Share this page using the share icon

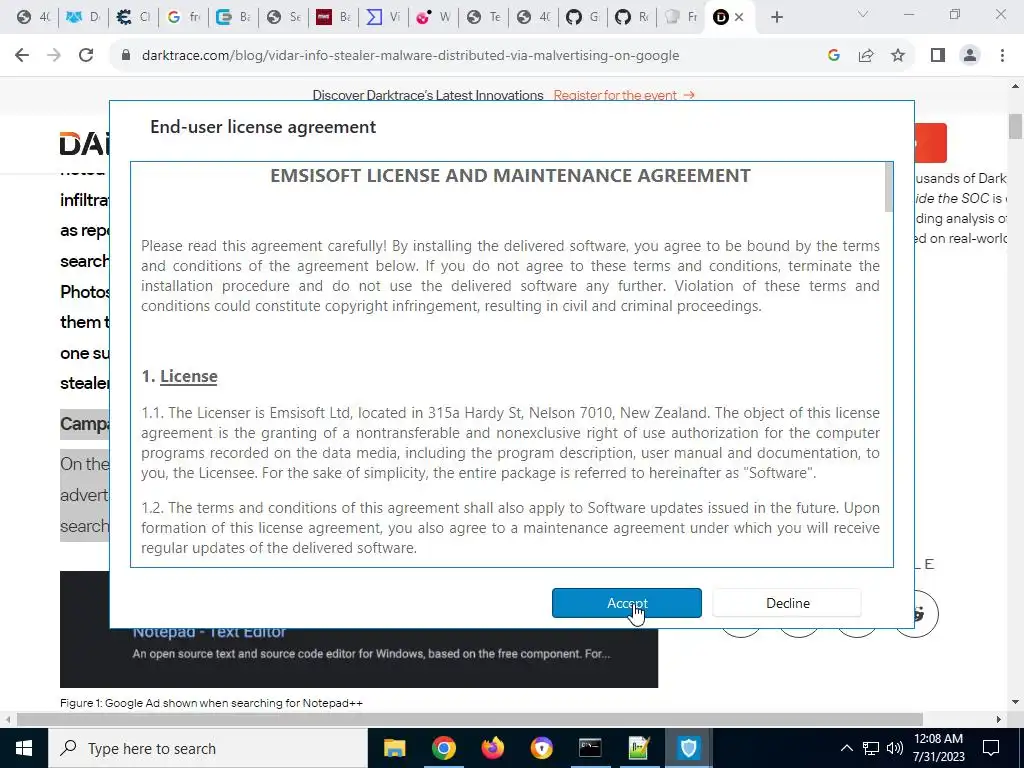[x=866, y=56]
